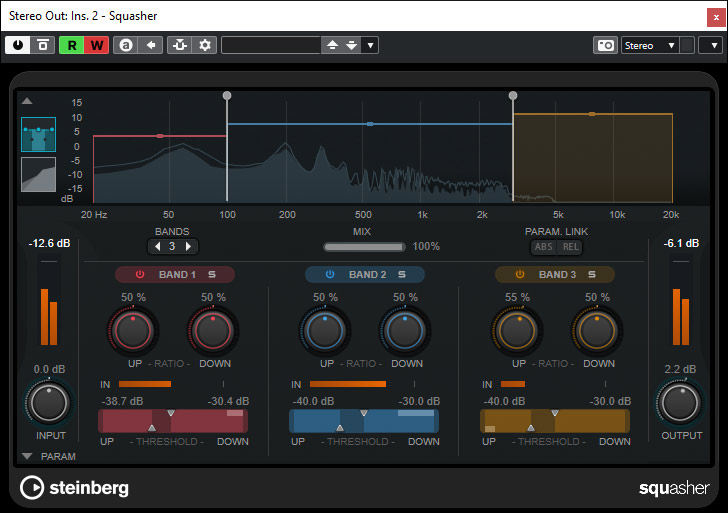The height and width of the screenshot is (513, 728).
Task: Increase band count with right arrow
Action: (x=188, y=246)
